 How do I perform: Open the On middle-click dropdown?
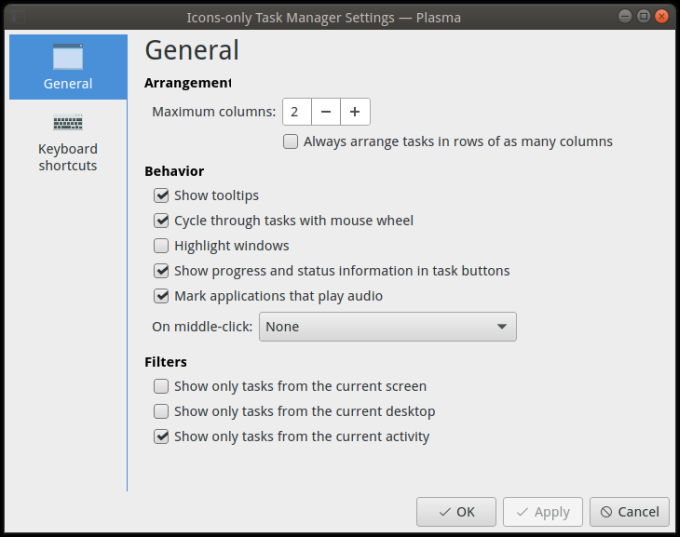pyautogui.click(x=387, y=327)
